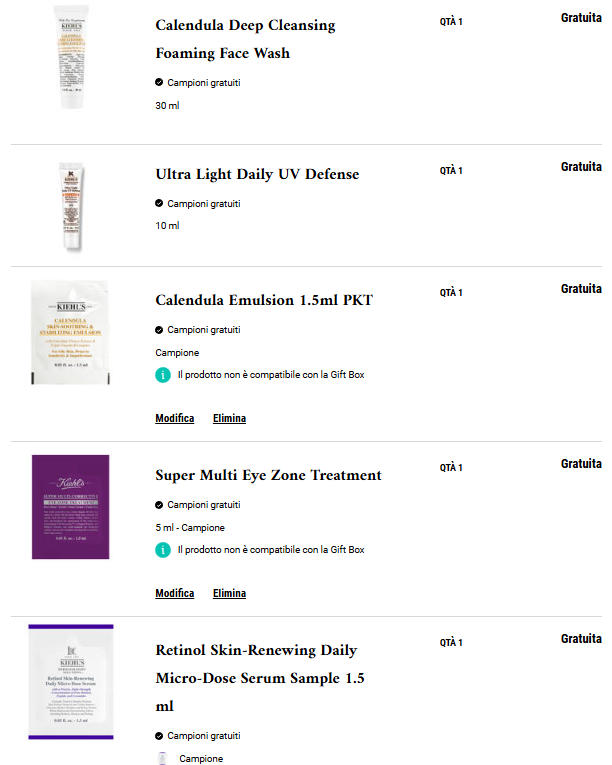Click the info icon under Super Multi Eye Zone
This screenshot has height=765, width=612.
click(x=163, y=550)
